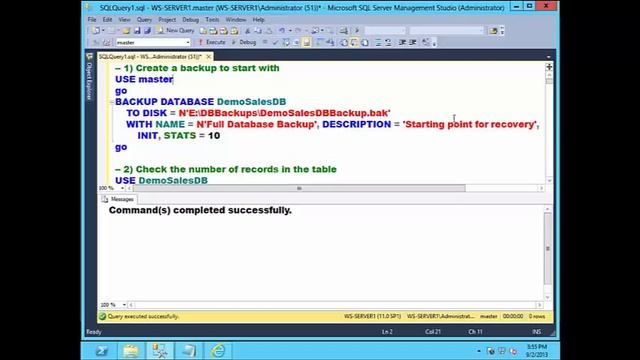Click the icon beside the toolbar options arrow
Image resolution: width=640 pixels, height=360 pixels.
pos(493,31)
